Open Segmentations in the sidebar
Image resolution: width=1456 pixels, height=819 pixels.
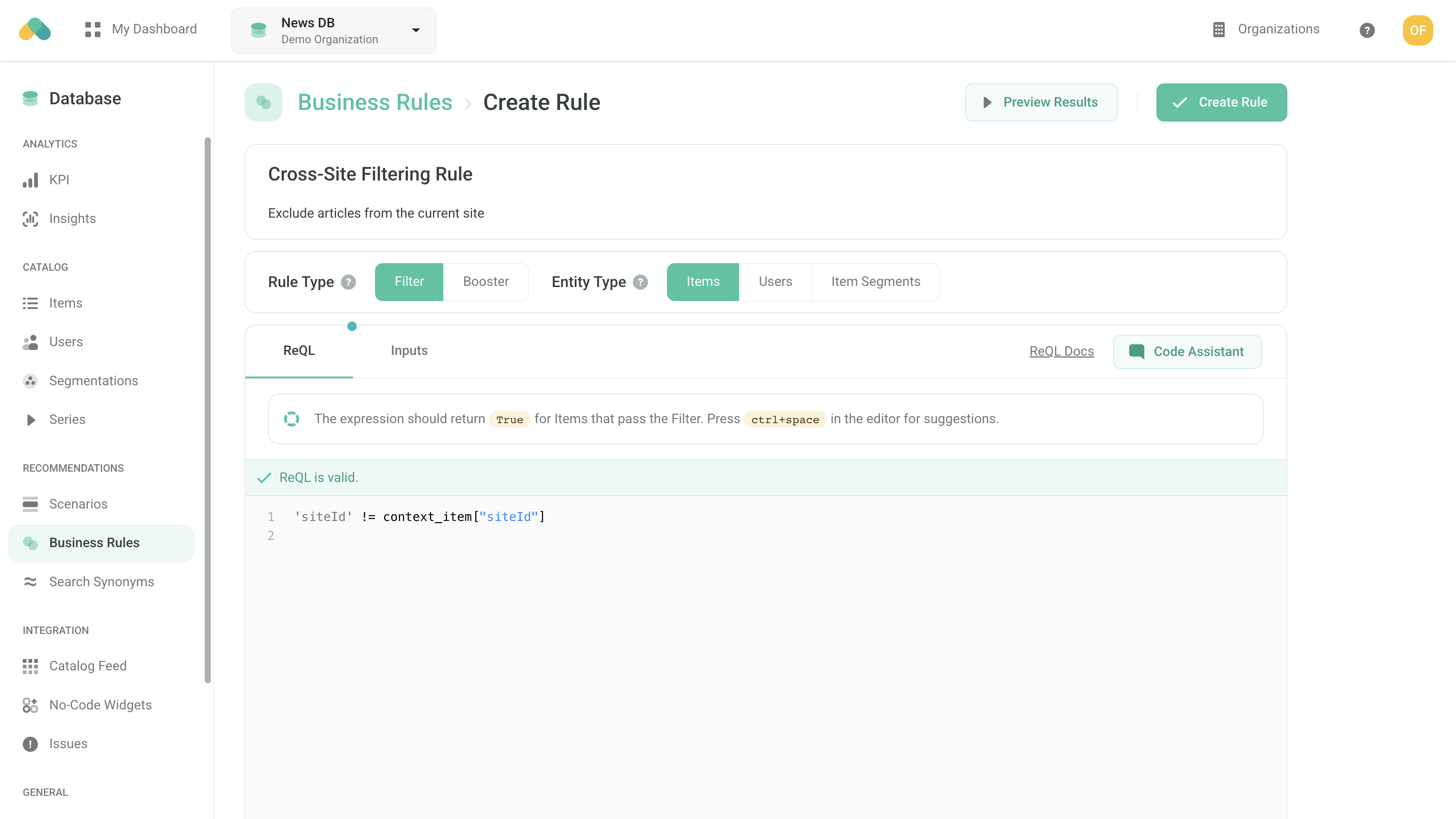102,381
